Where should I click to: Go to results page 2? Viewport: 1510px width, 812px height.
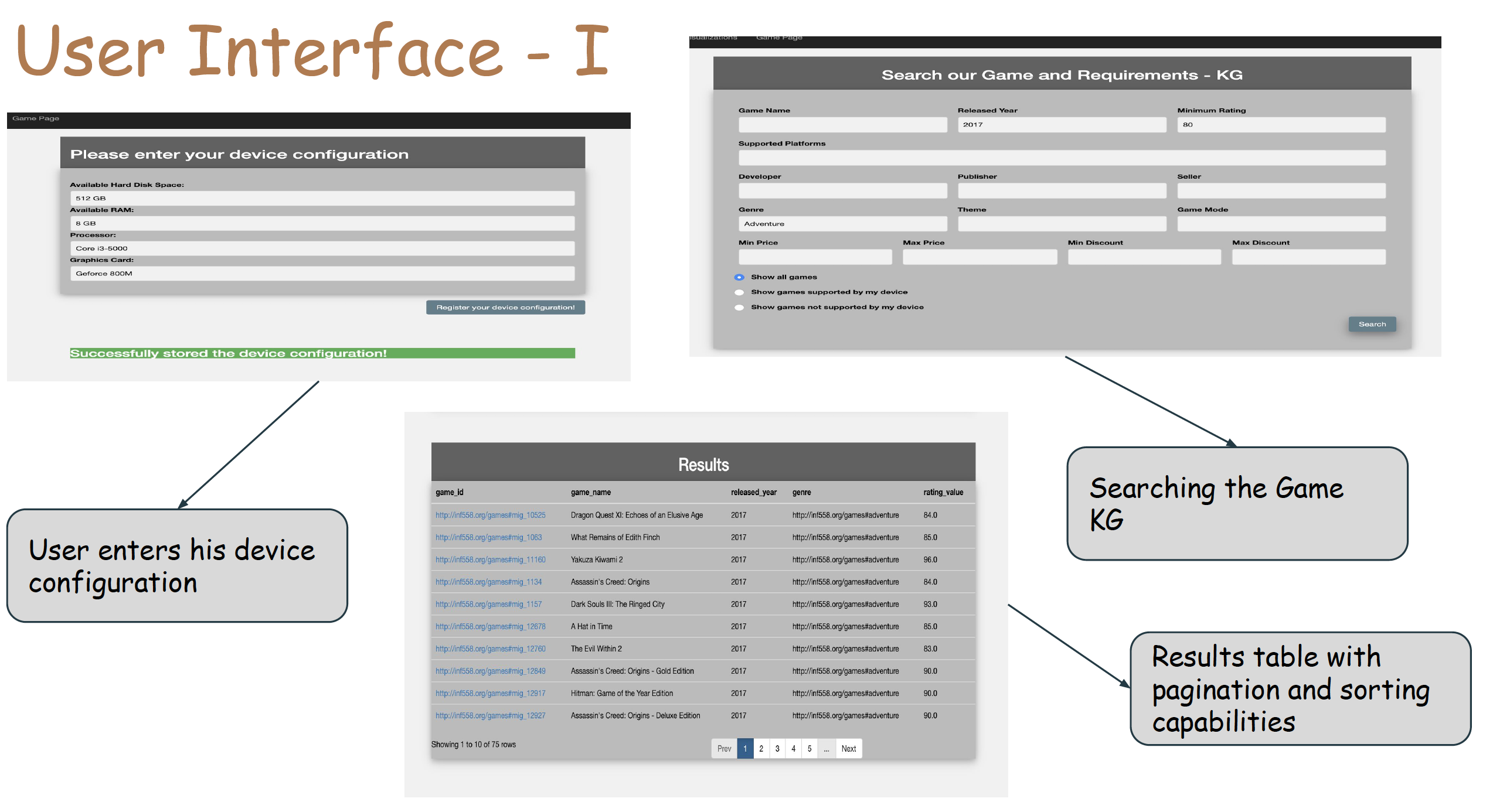point(761,748)
